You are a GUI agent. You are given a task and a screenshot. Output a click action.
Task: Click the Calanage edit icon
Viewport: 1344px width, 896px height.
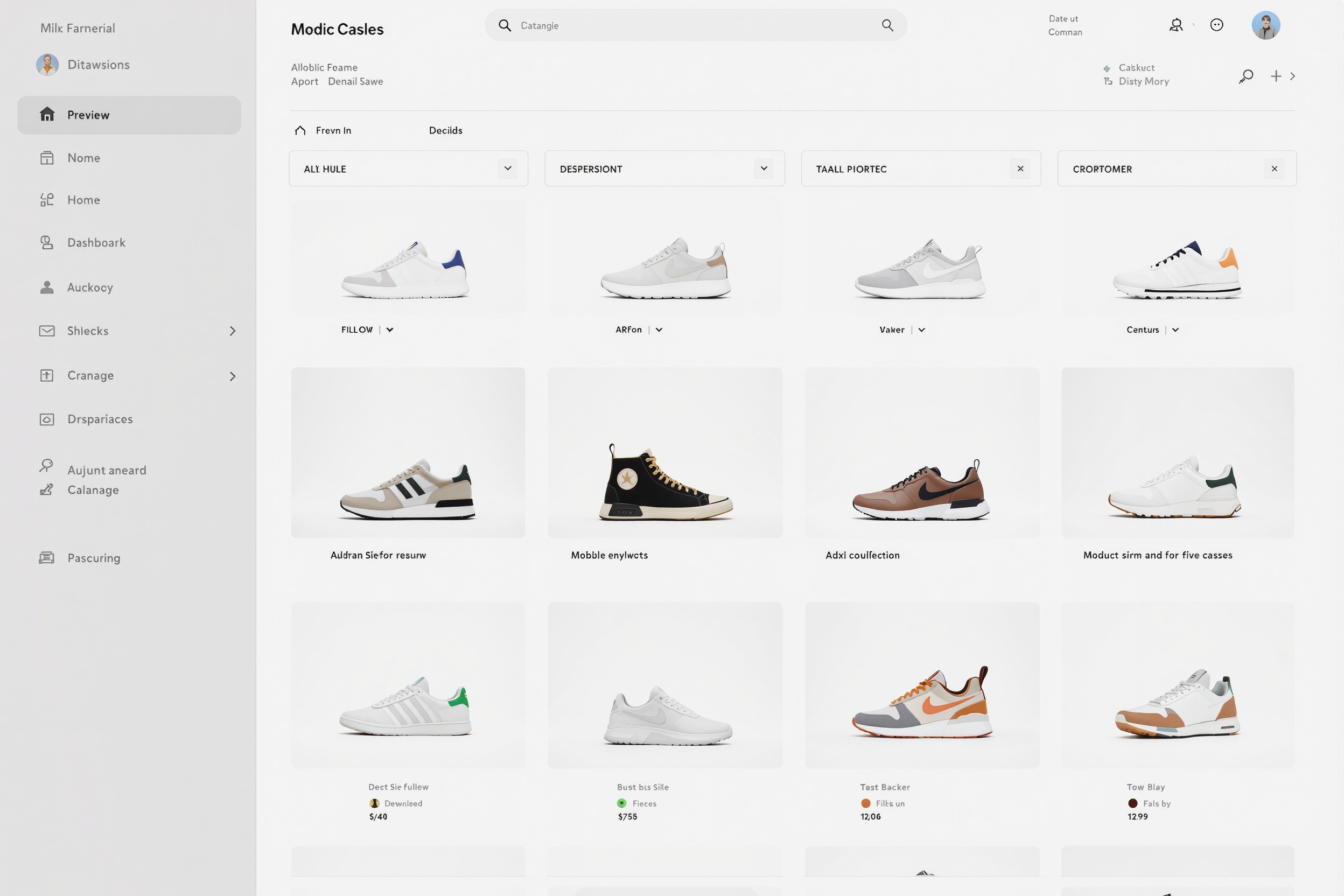pyautogui.click(x=46, y=489)
